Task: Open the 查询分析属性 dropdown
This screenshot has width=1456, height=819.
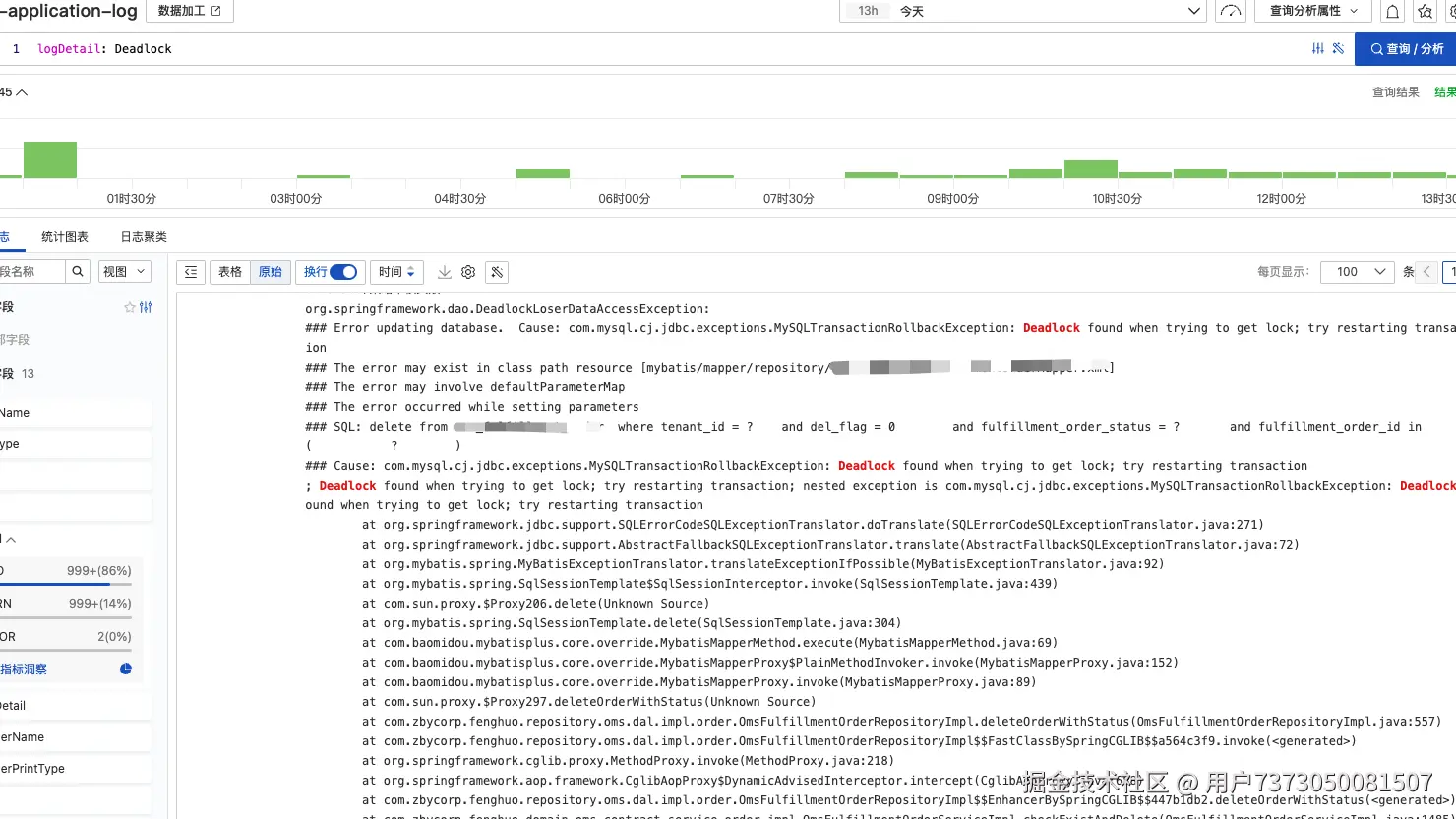Action: pos(1313,11)
